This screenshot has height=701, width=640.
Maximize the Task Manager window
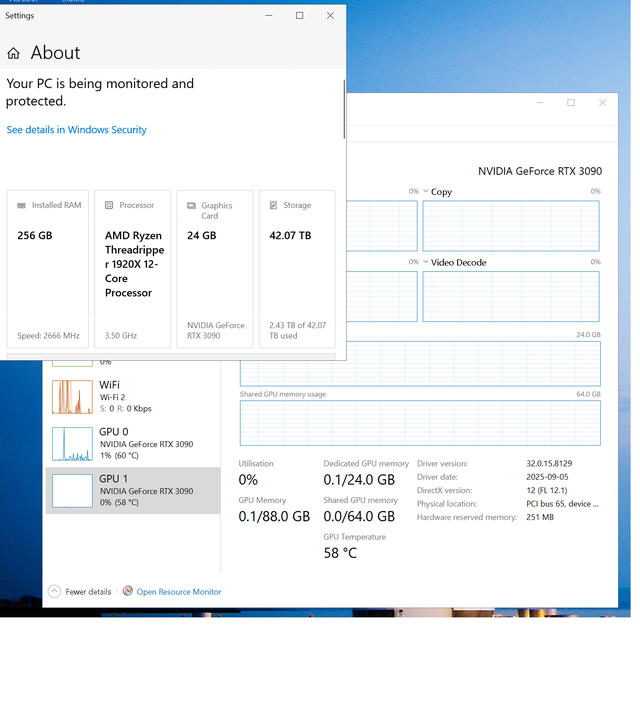571,103
